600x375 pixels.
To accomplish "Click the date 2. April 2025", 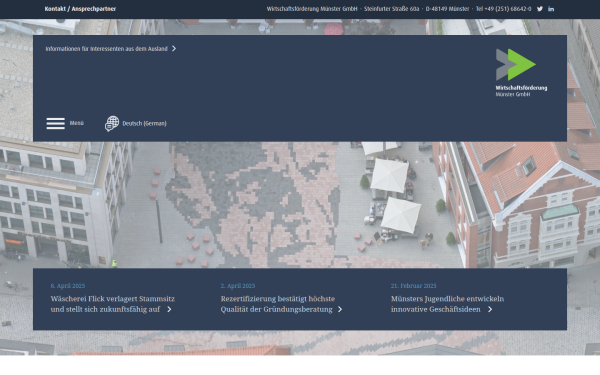I will coord(238,286).
